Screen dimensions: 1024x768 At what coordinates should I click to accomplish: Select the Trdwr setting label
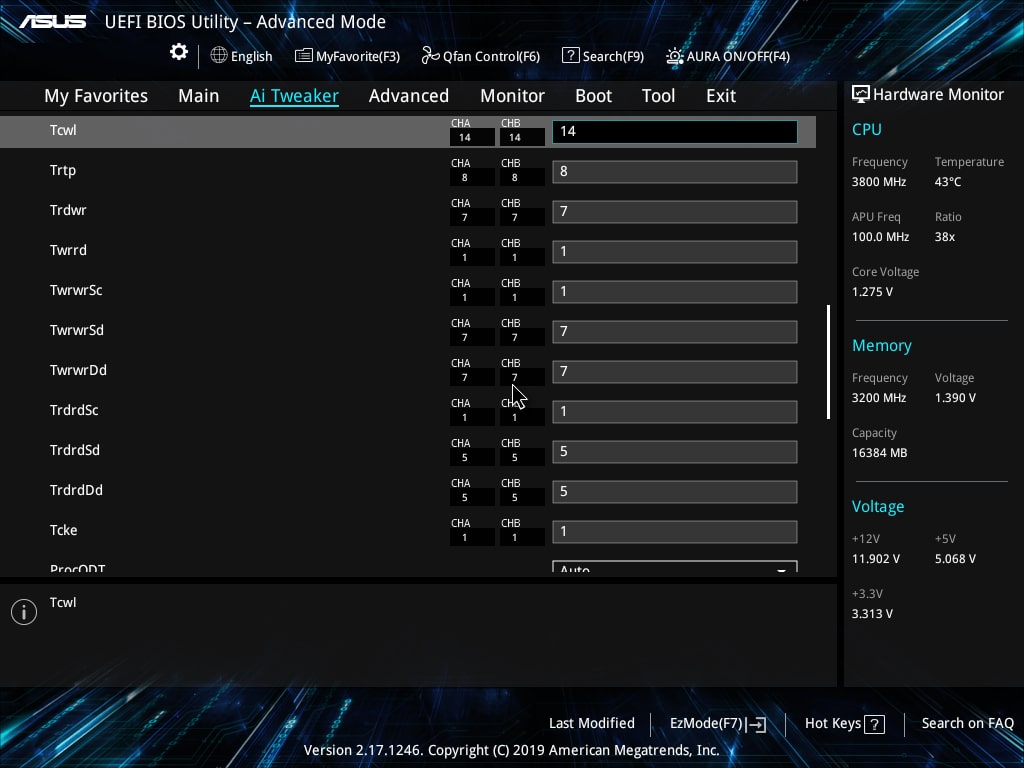[x=68, y=210]
